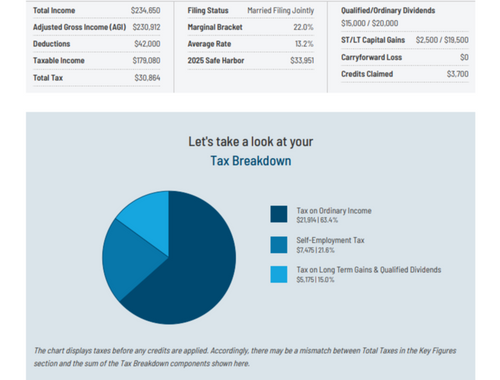Click the Credits Claimed label
The height and width of the screenshot is (380, 500).
click(367, 74)
